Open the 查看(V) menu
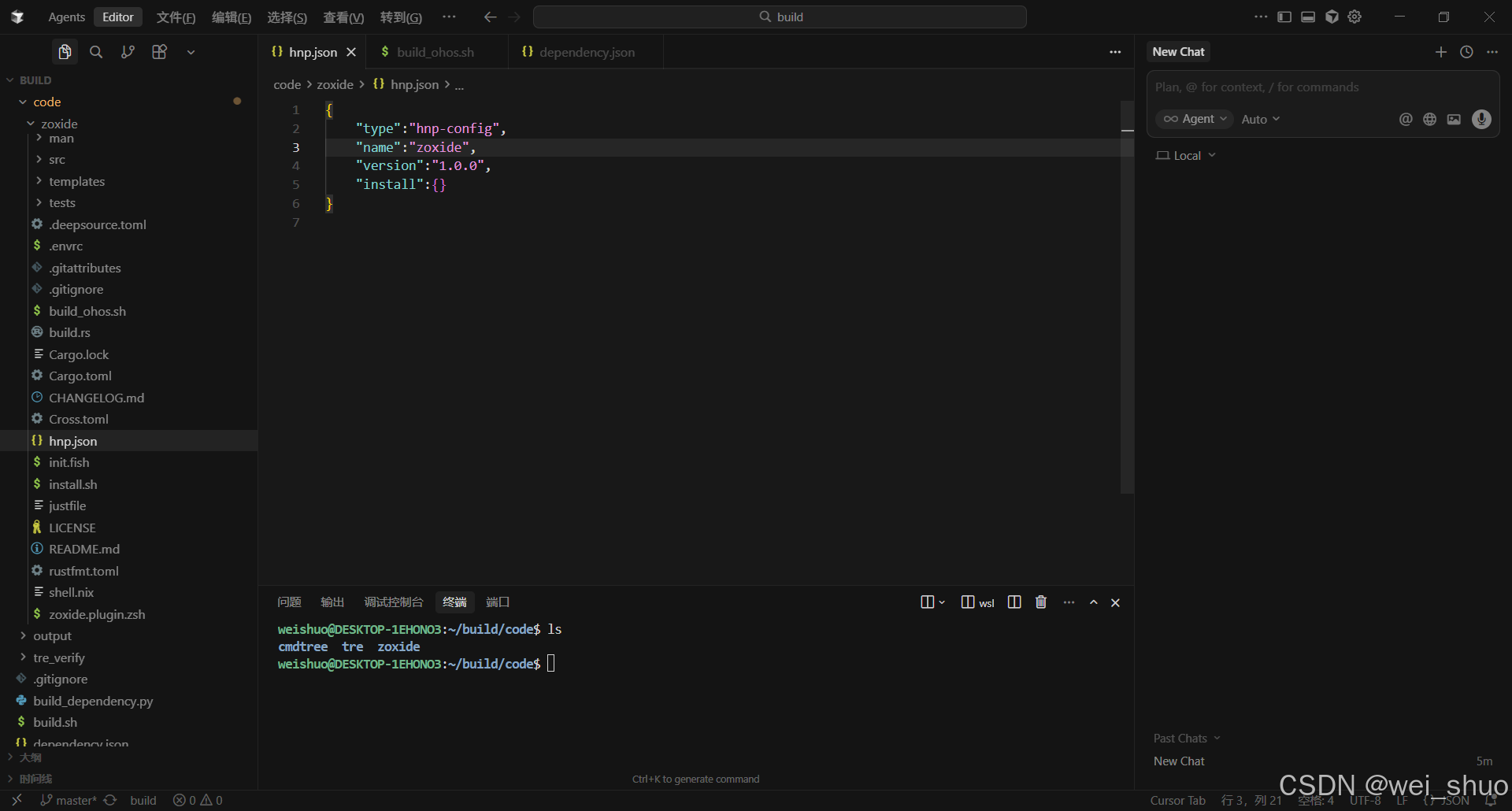1512x811 pixels. (x=343, y=17)
